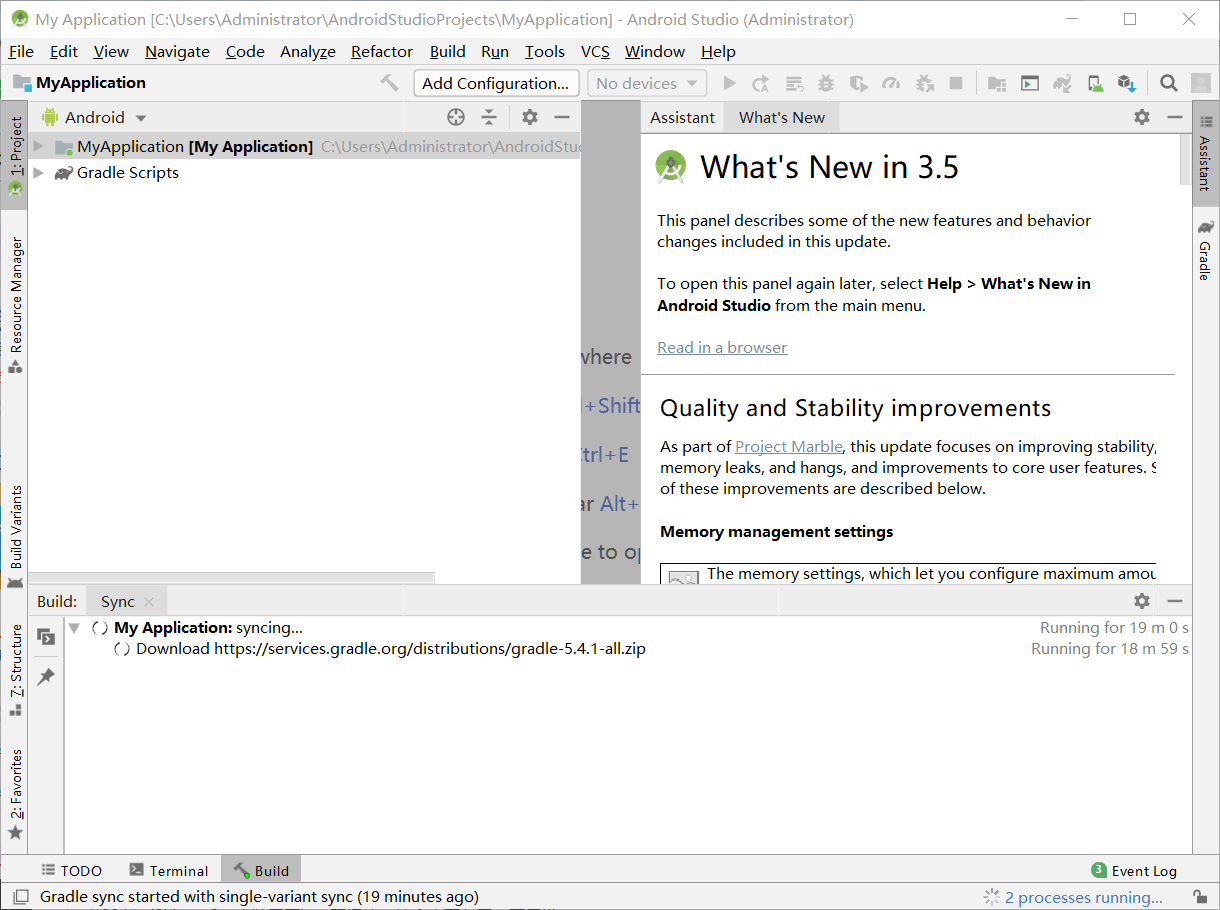Open the Event Log button
This screenshot has width=1220, height=910.
pyautogui.click(x=1134, y=871)
